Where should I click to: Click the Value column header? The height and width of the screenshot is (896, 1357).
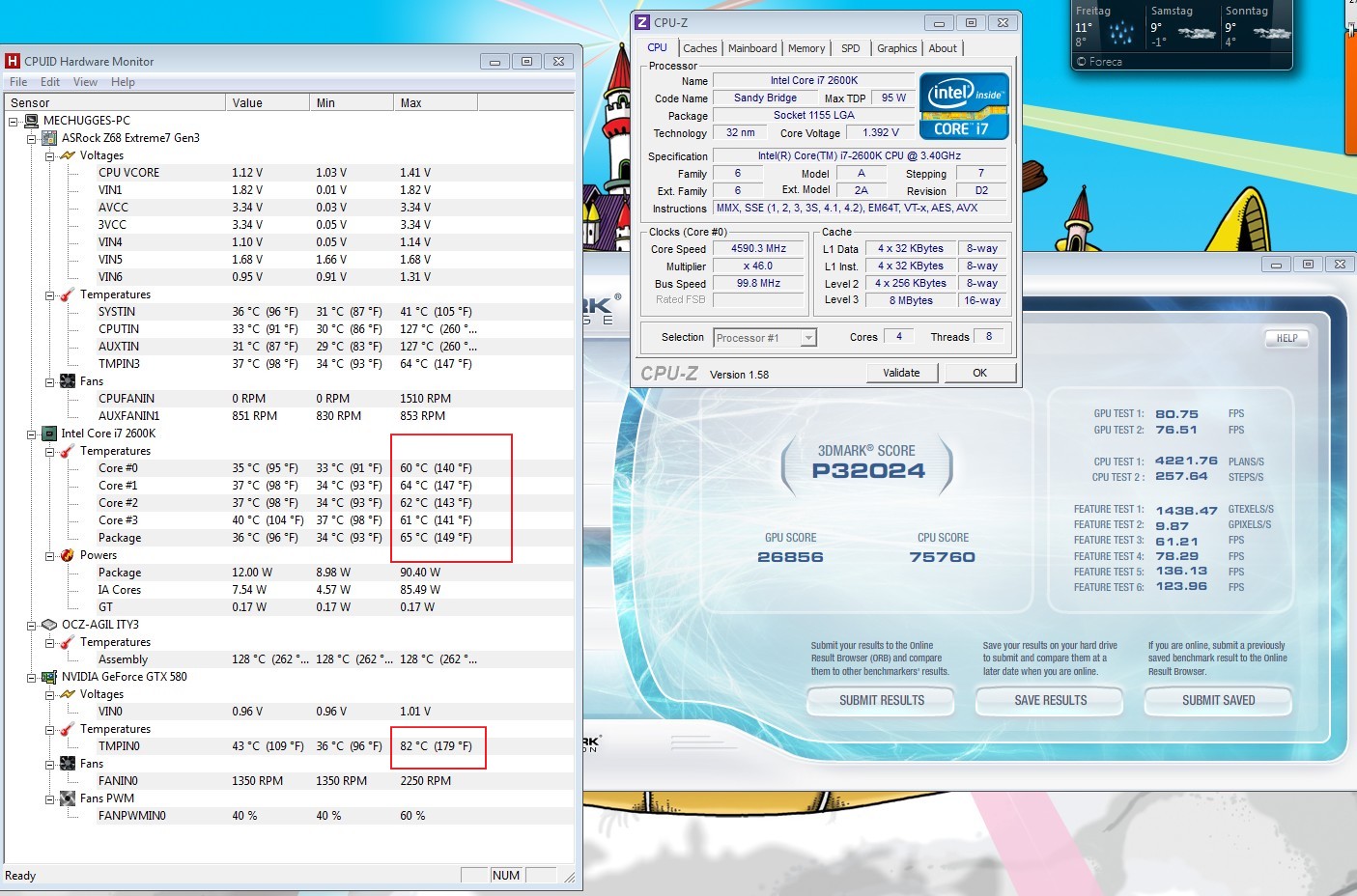point(268,102)
